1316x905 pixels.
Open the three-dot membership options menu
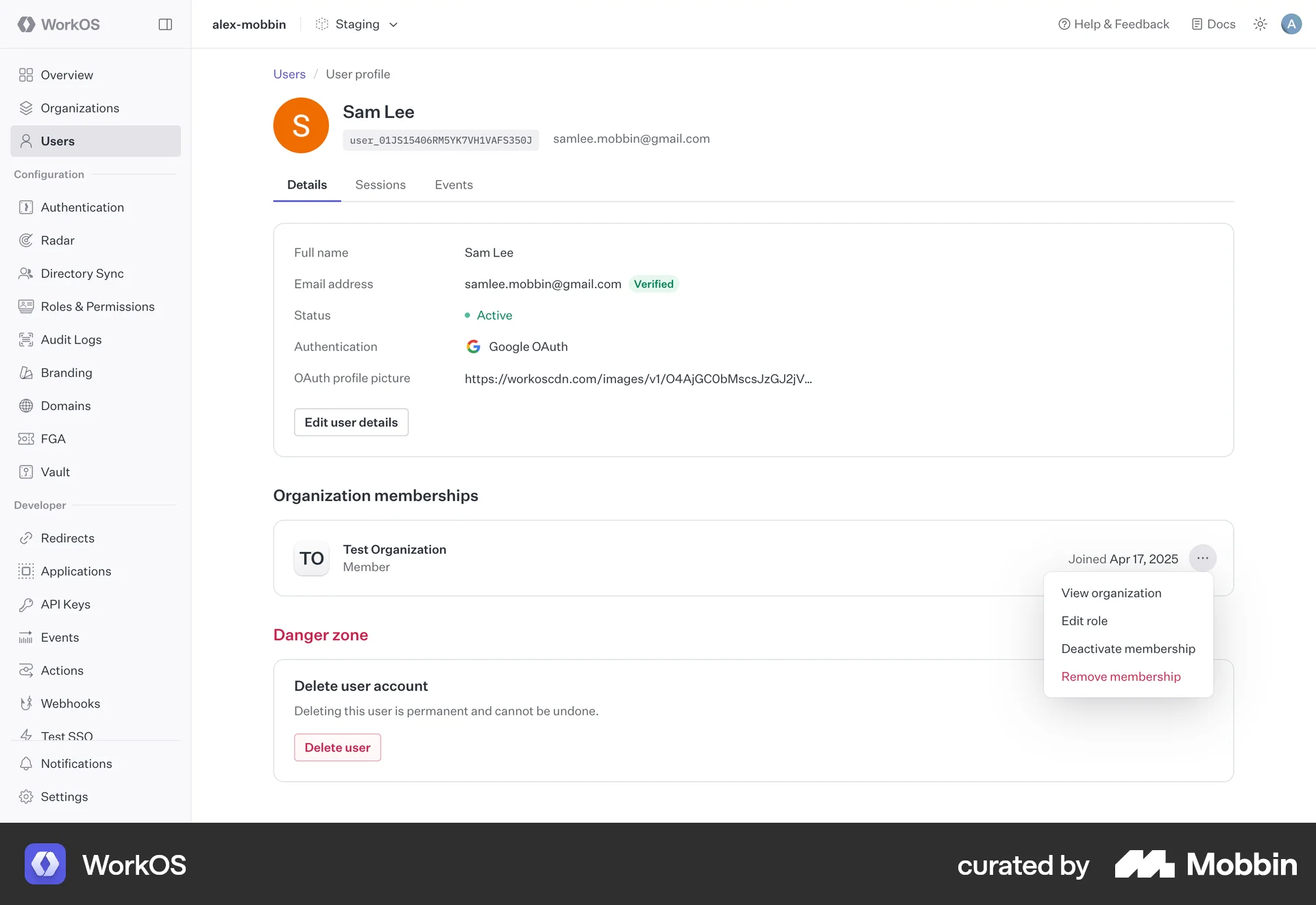tap(1202, 558)
